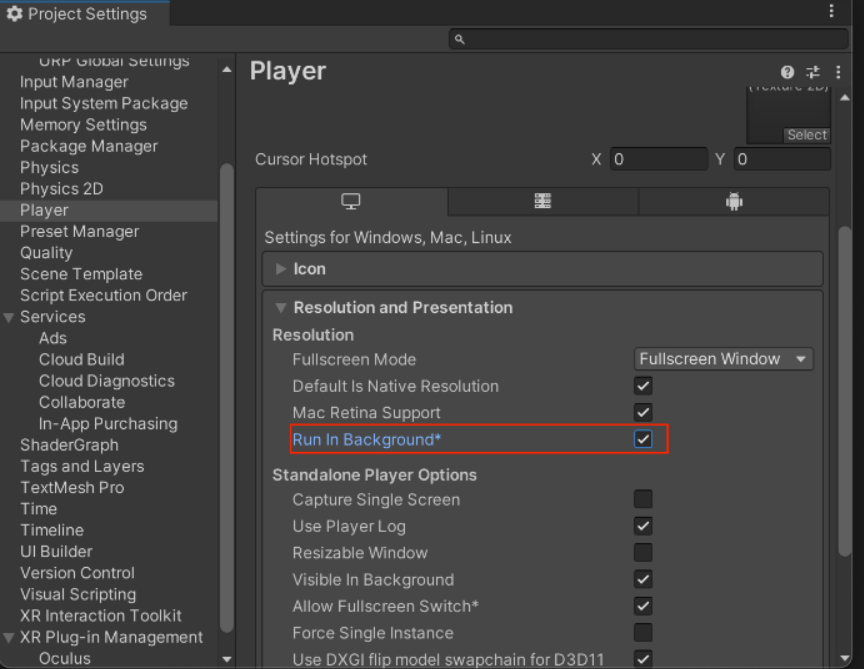Image resolution: width=864 pixels, height=669 pixels.
Task: Select Oculus under XR Plug-in Management
Action: coord(63,658)
